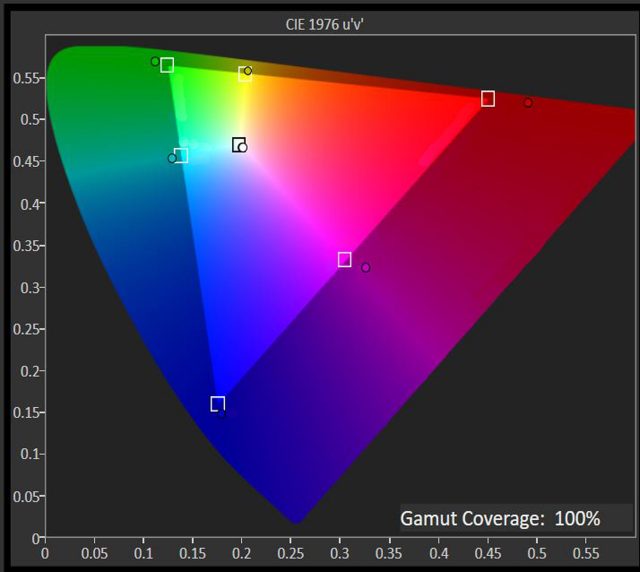Select the red measured circle marker

(528, 102)
